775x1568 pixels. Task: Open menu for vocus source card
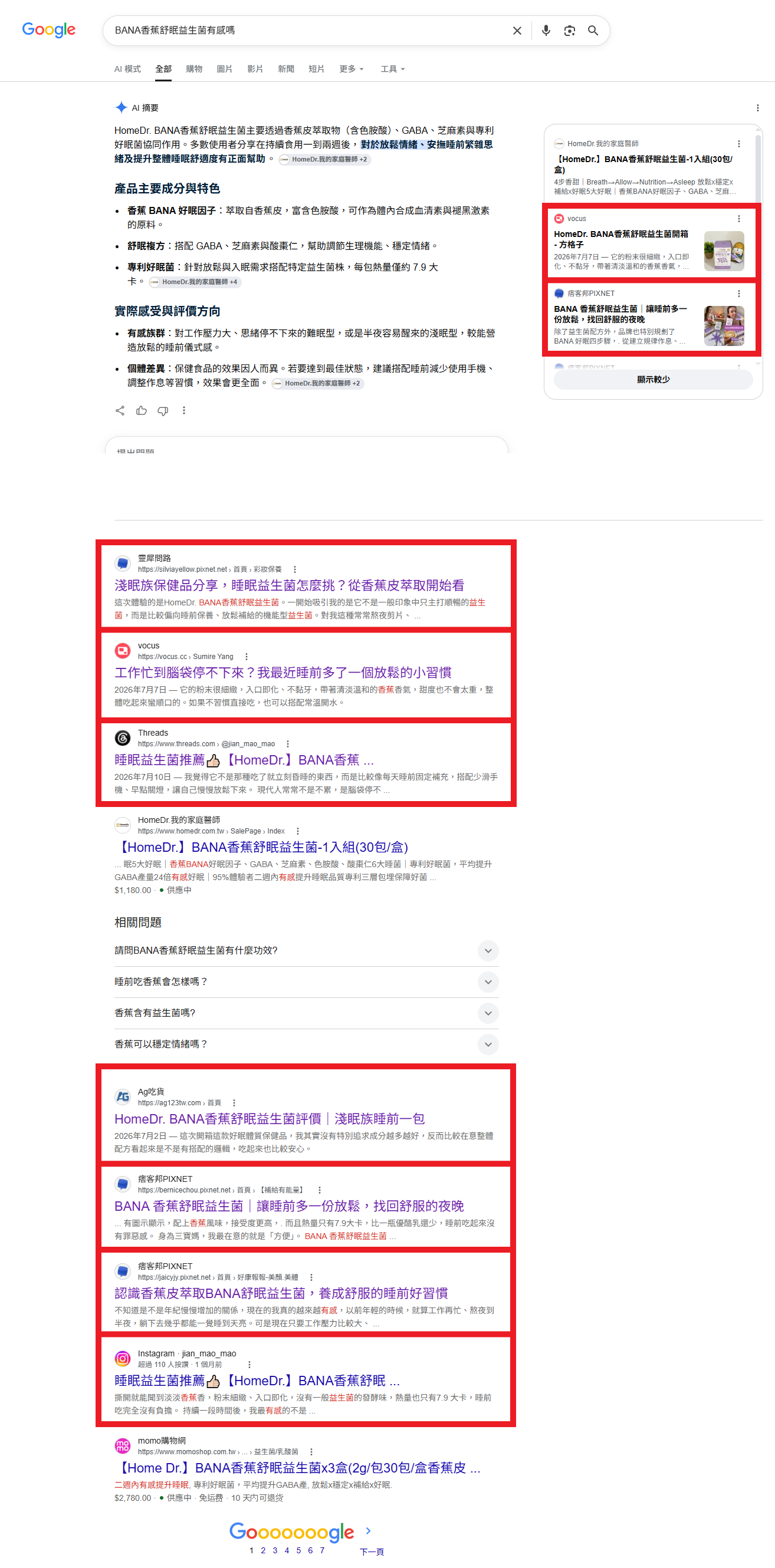pyautogui.click(x=738, y=219)
